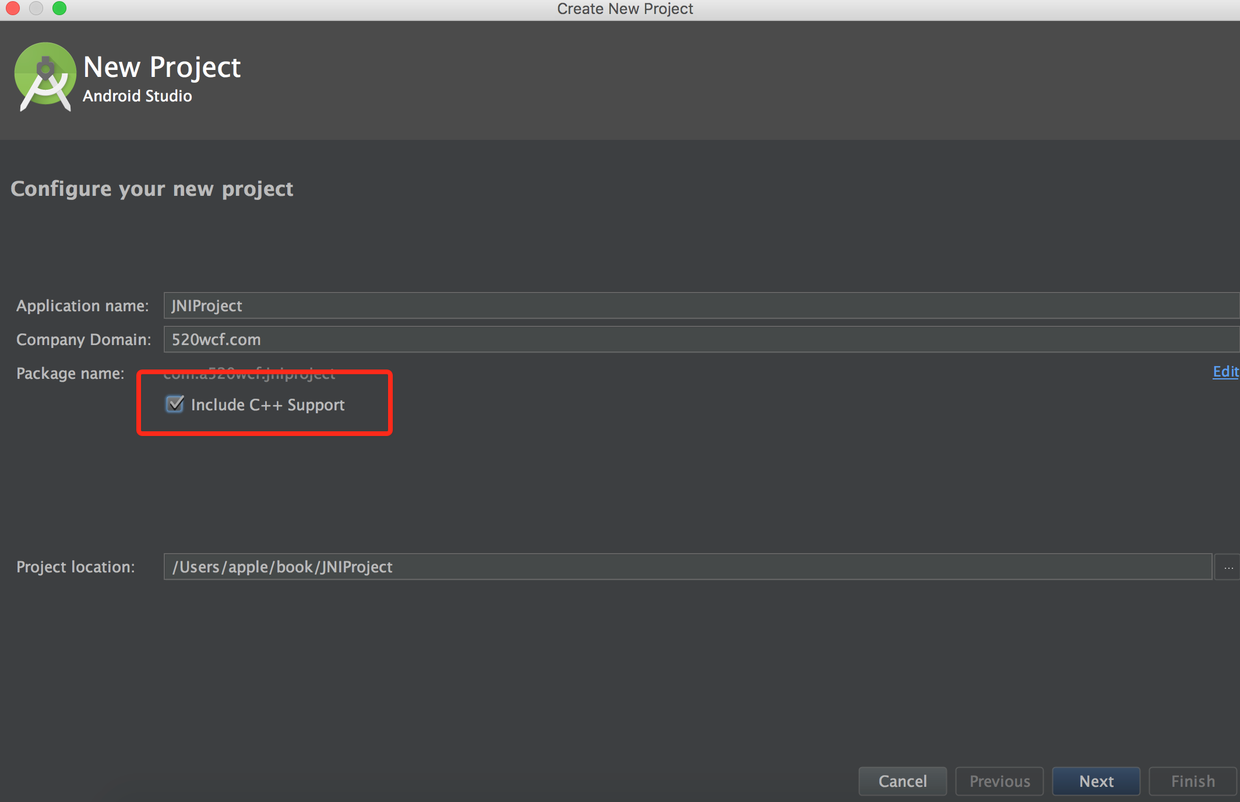Click the greyed-out Finish button

[x=1193, y=781]
